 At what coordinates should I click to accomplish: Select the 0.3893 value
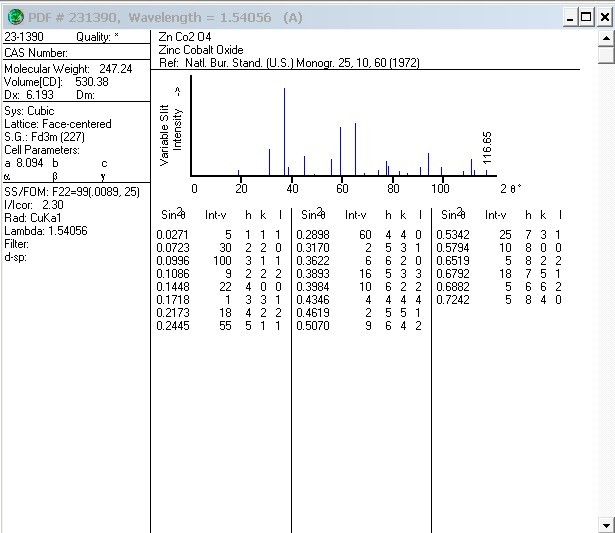coord(313,274)
